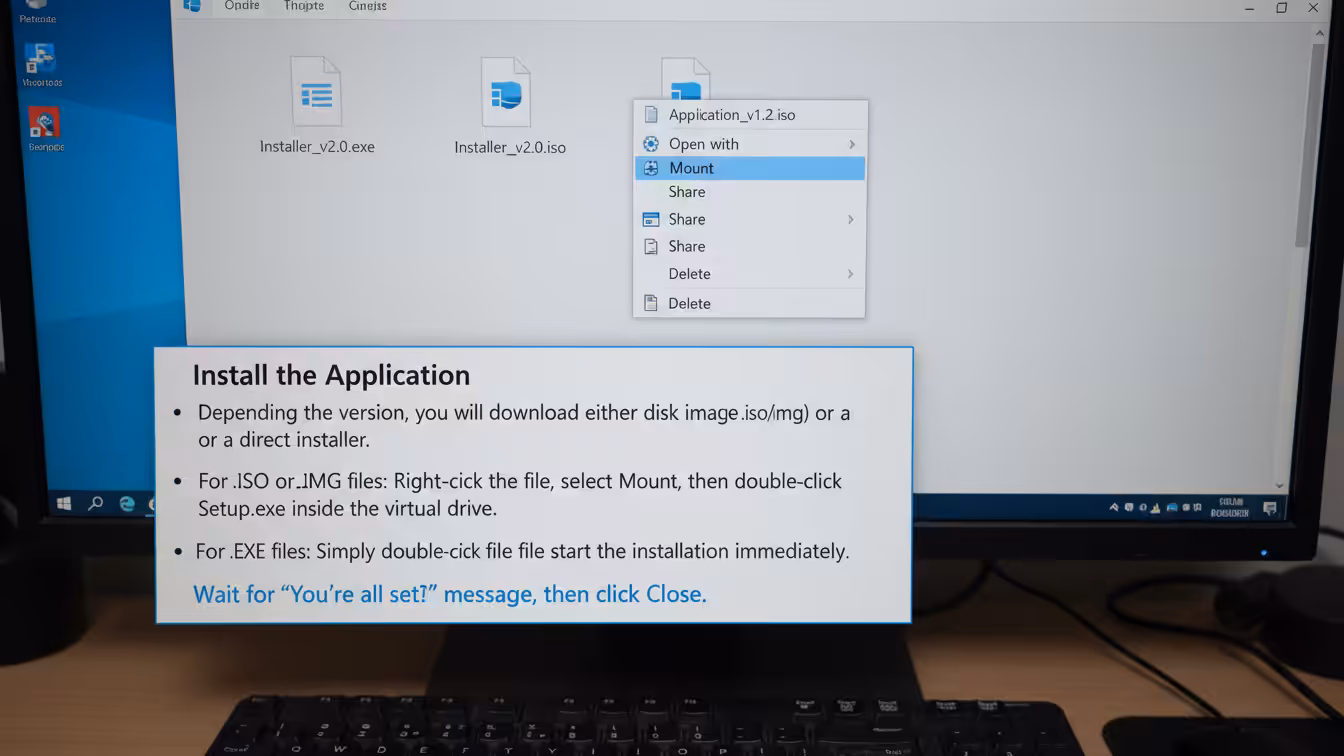1344x756 pixels.
Task: Click the Application_v1.2.iso header entry
Action: (750, 115)
